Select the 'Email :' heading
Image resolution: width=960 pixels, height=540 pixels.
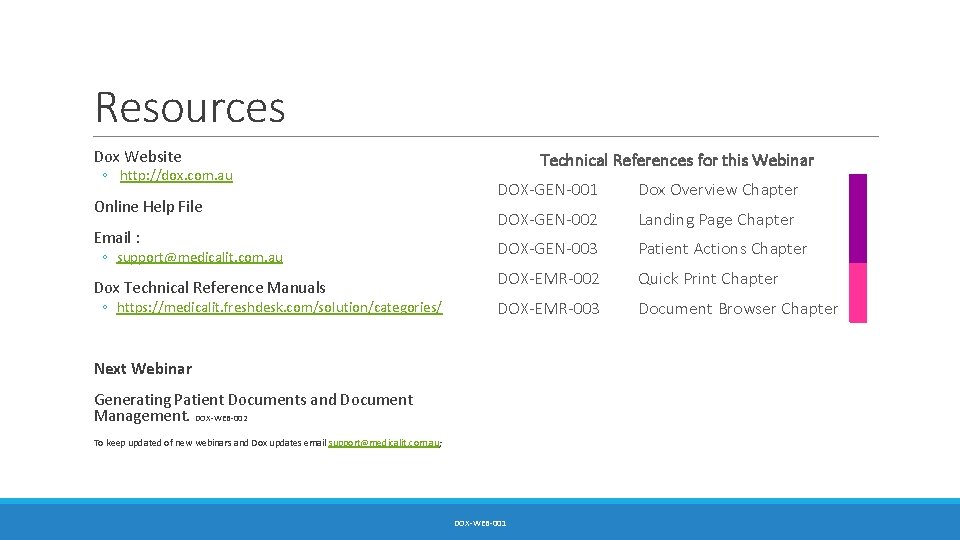click(x=117, y=238)
